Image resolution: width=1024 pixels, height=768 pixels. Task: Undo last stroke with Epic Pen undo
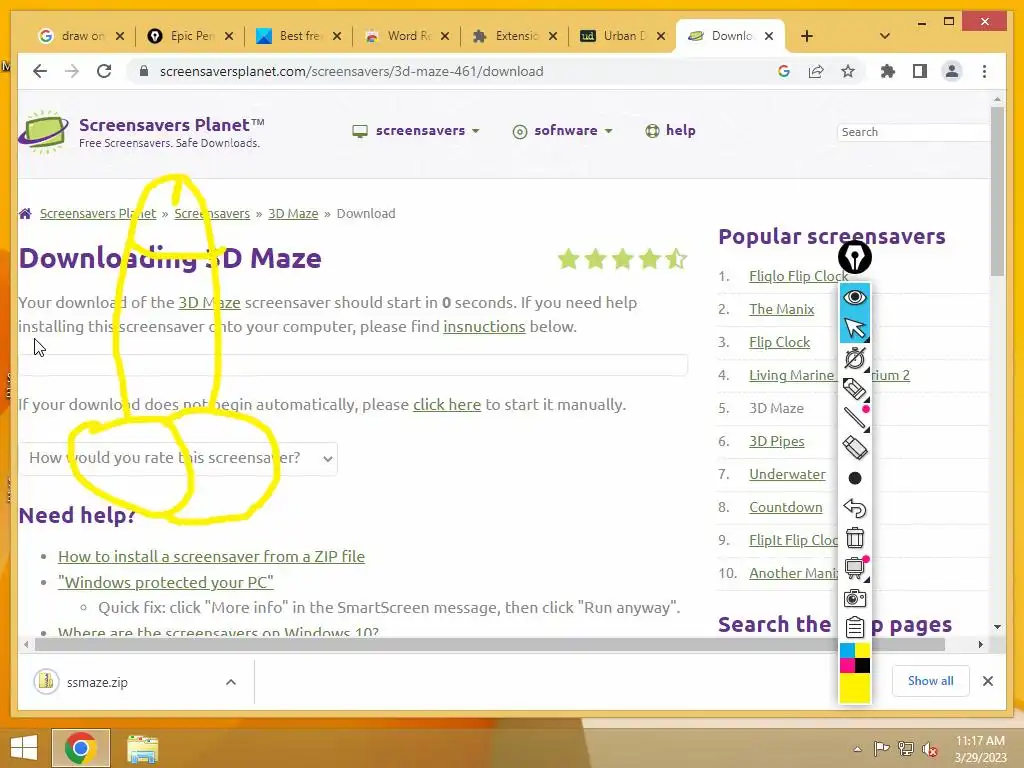coord(854,508)
